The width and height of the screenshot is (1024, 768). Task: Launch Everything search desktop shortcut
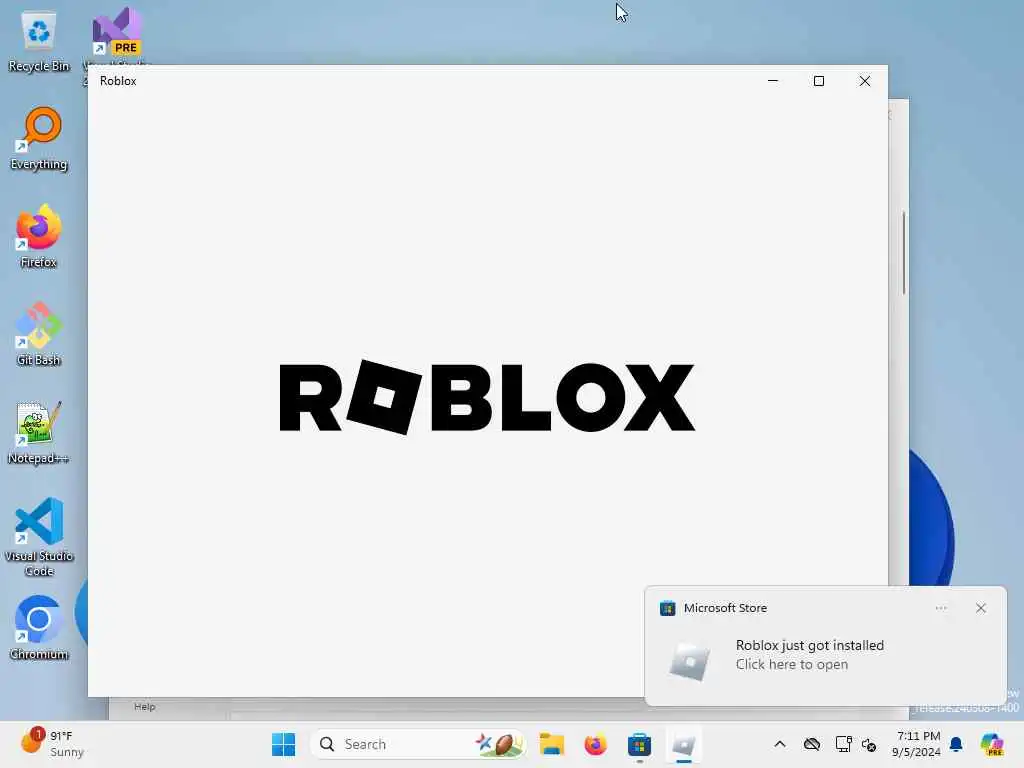[39, 138]
